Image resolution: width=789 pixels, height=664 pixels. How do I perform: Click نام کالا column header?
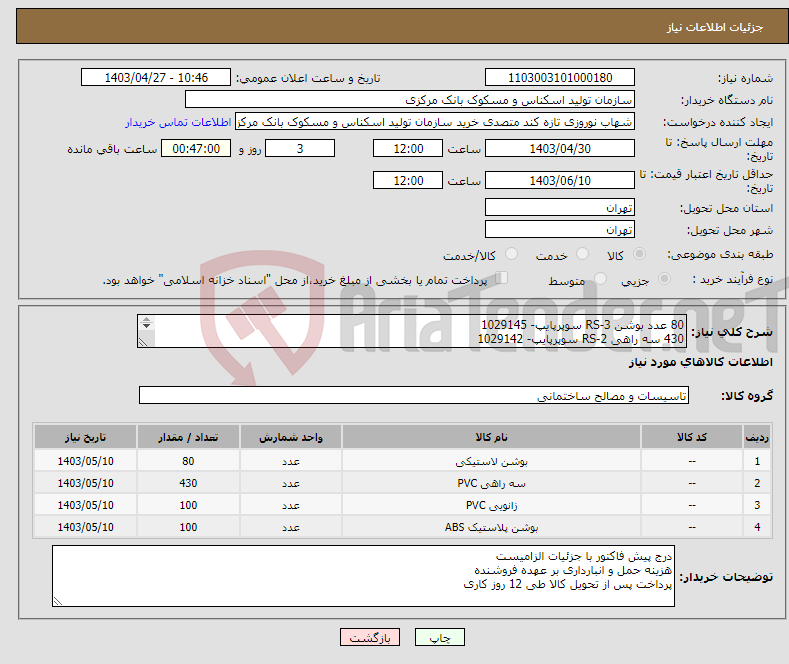click(x=491, y=437)
